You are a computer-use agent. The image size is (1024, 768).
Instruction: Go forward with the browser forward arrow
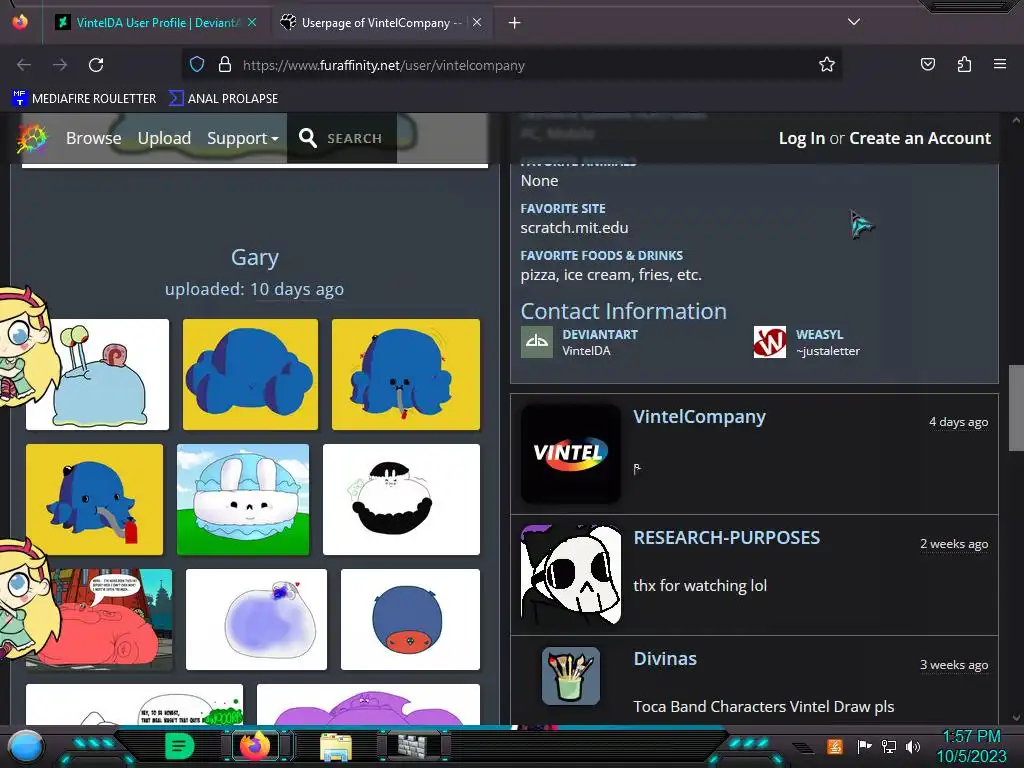click(60, 65)
